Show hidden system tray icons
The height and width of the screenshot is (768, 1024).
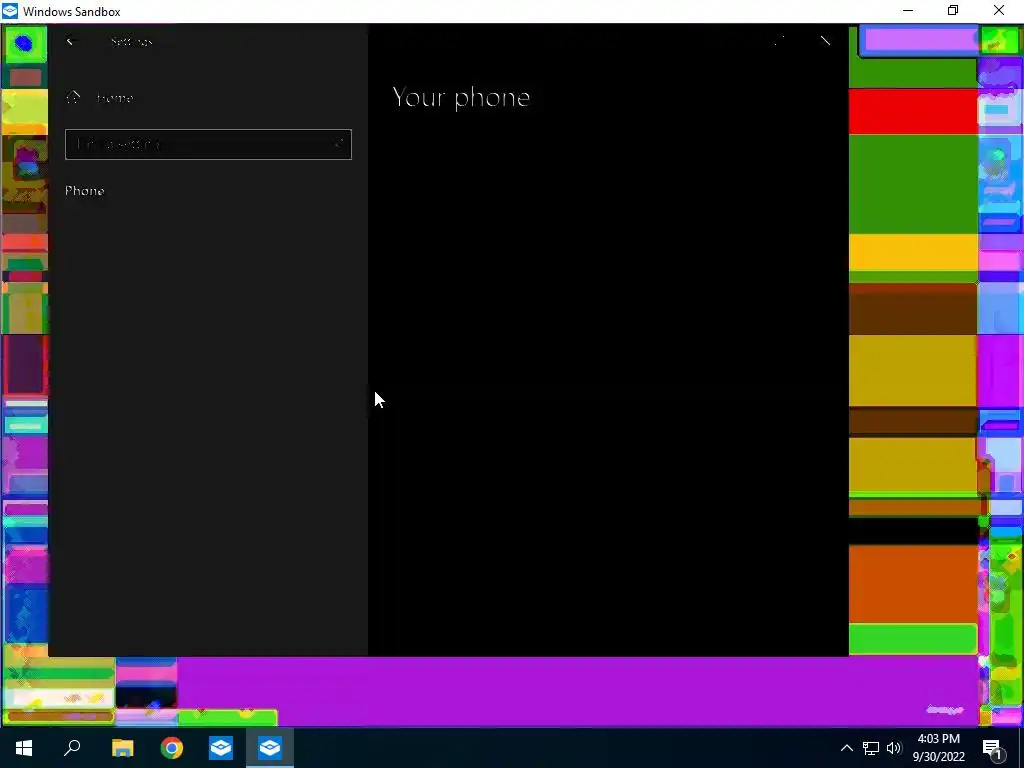pyautogui.click(x=846, y=748)
